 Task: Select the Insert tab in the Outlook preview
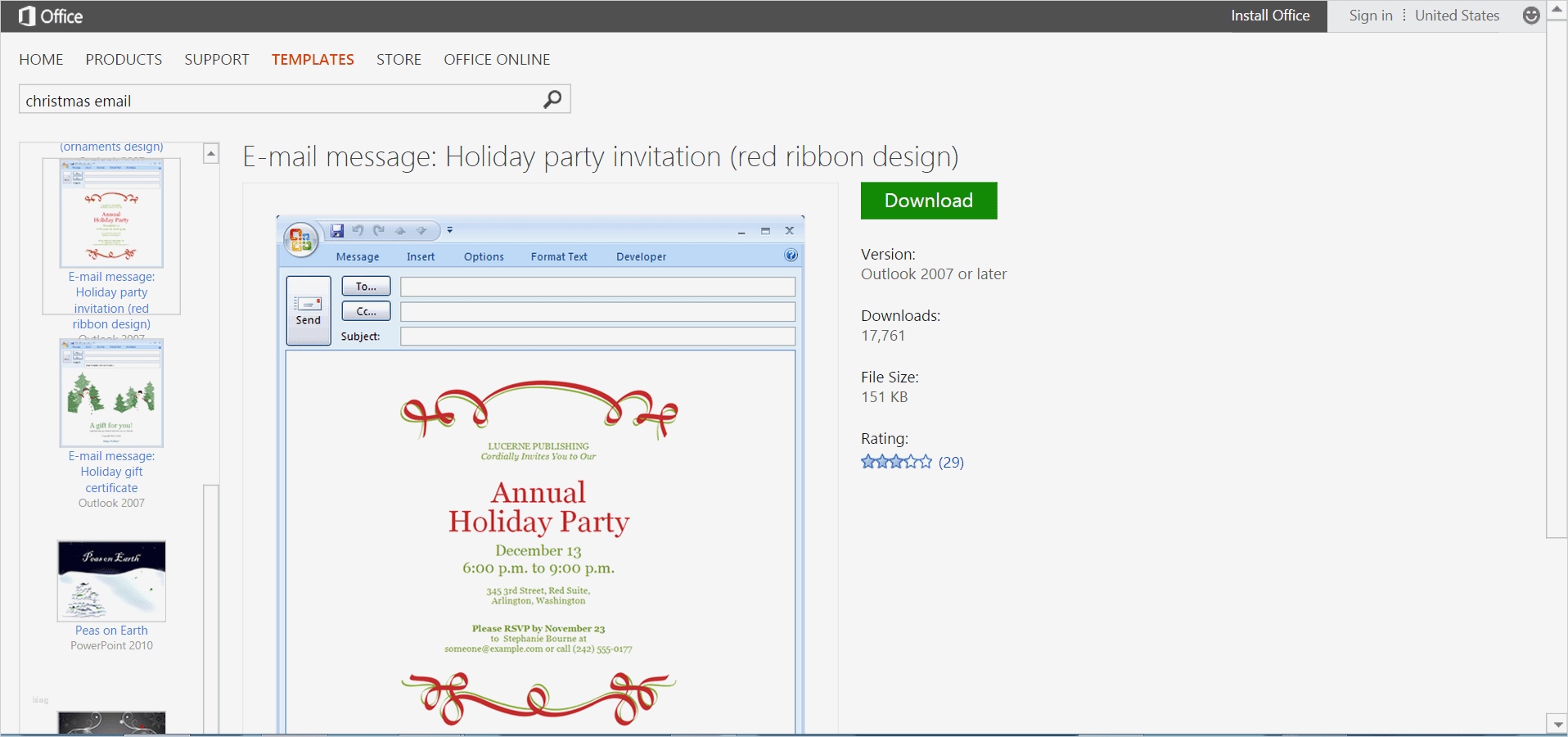coord(420,256)
